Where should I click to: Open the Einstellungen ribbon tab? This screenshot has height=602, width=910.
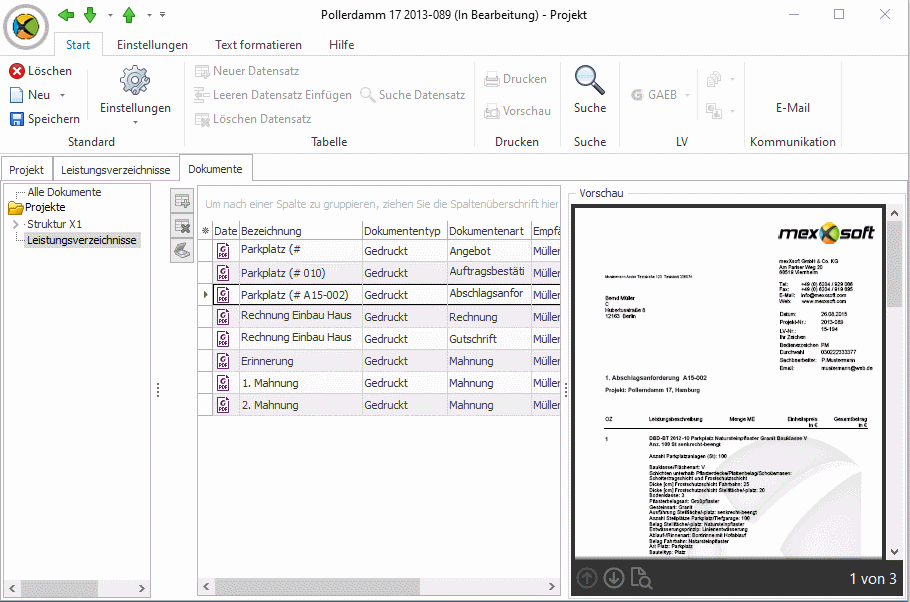pyautogui.click(x=152, y=45)
